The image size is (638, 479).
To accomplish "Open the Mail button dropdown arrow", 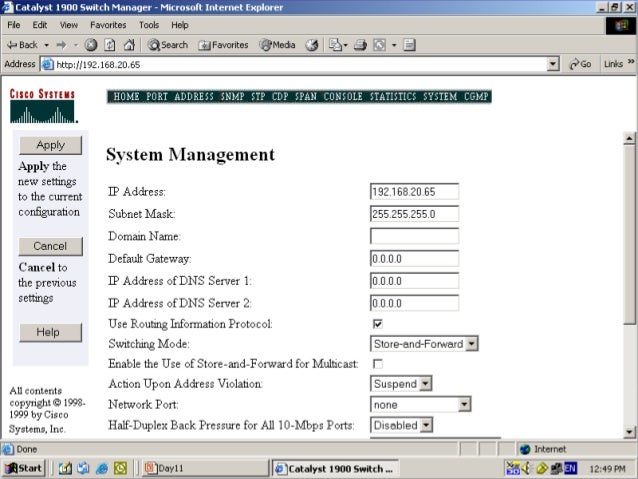I will click(x=345, y=45).
